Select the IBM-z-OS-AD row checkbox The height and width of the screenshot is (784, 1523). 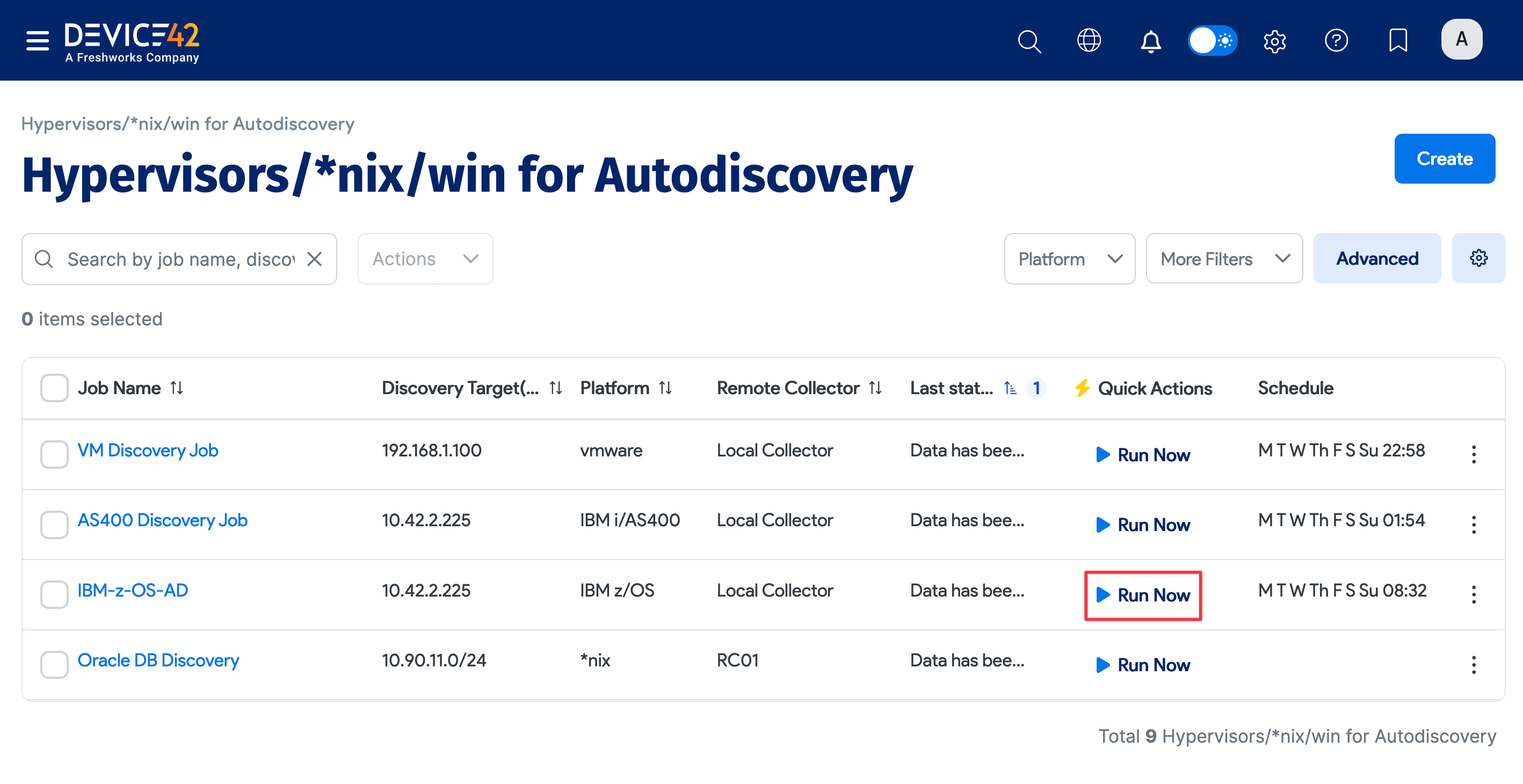coord(54,593)
